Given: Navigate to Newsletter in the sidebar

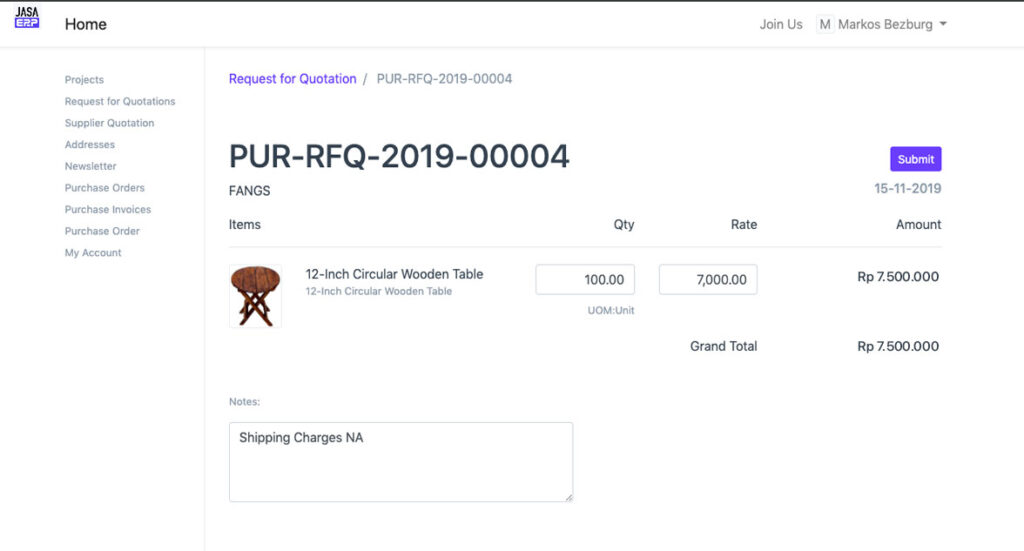Looking at the screenshot, I should [91, 166].
